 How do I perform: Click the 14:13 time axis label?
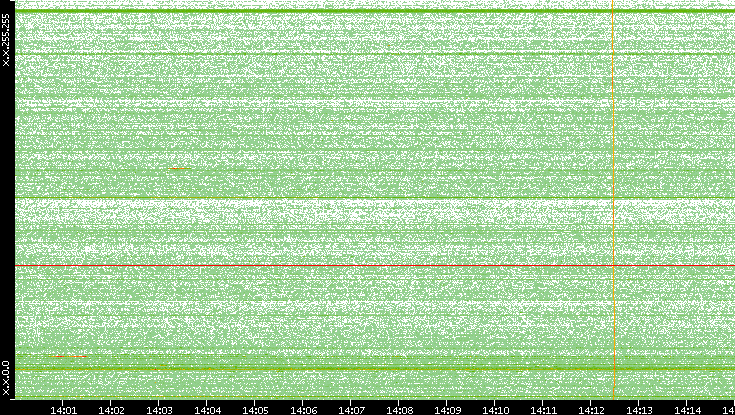639,410
